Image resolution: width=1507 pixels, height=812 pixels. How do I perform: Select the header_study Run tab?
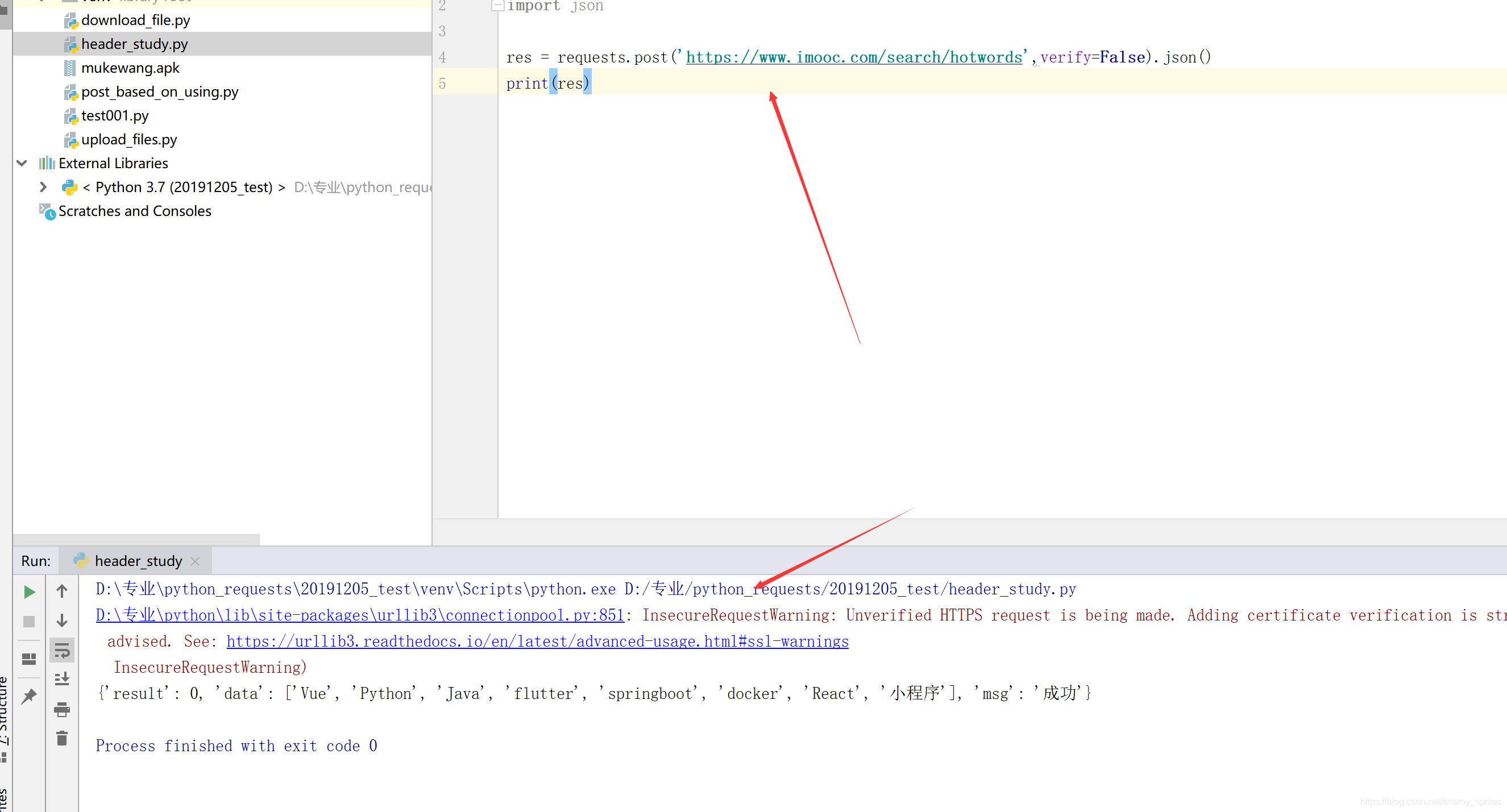pos(138,561)
